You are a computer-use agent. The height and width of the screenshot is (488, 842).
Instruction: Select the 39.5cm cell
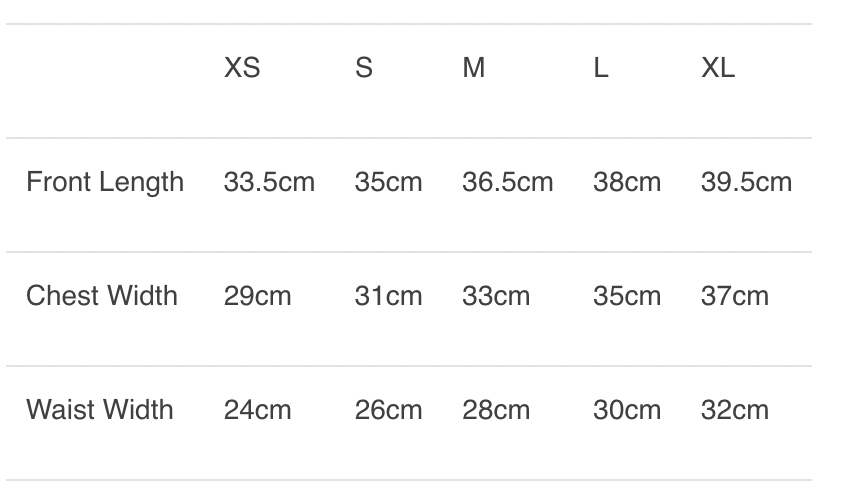[746, 182]
